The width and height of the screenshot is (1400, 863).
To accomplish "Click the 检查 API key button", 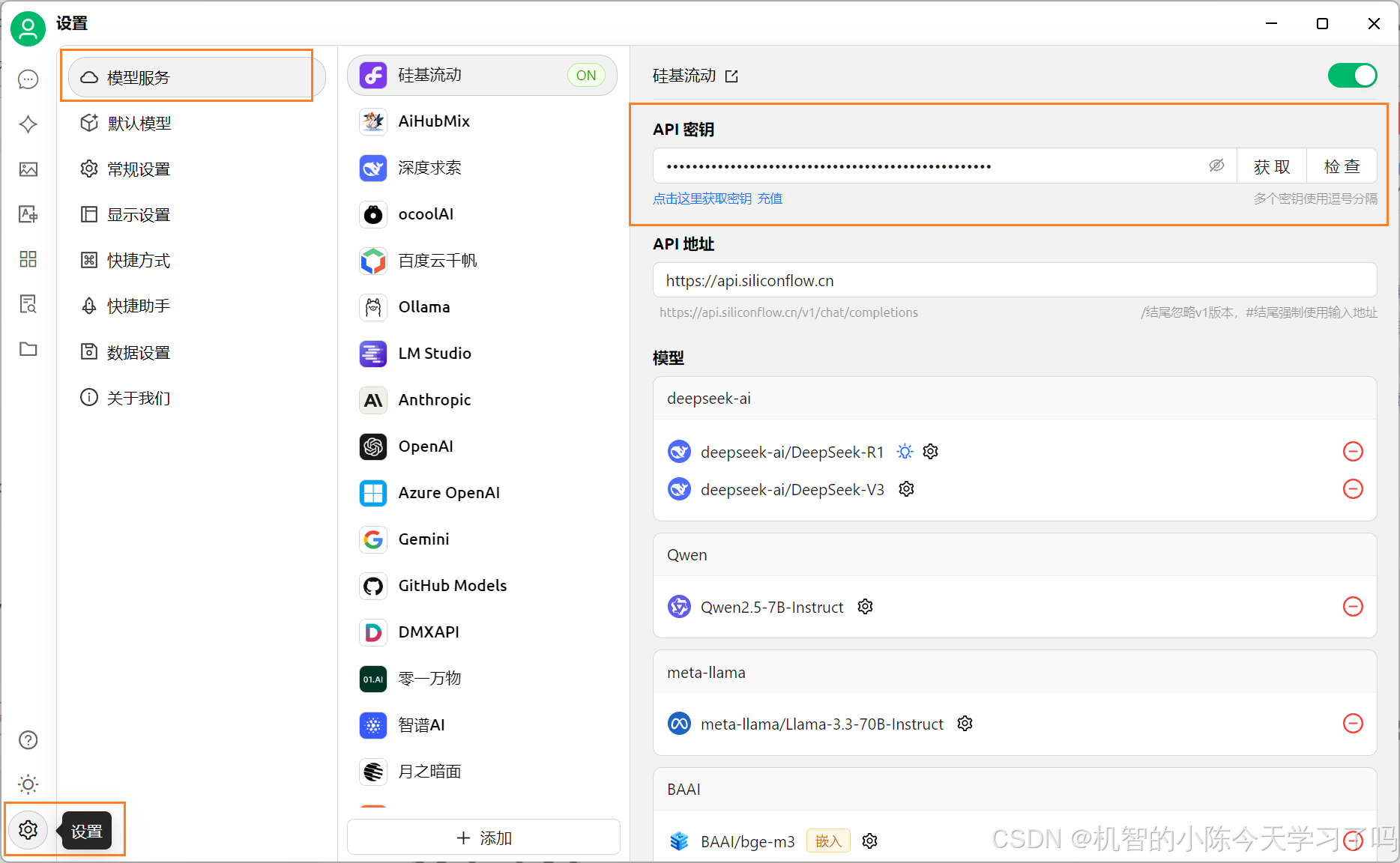I will point(1342,166).
